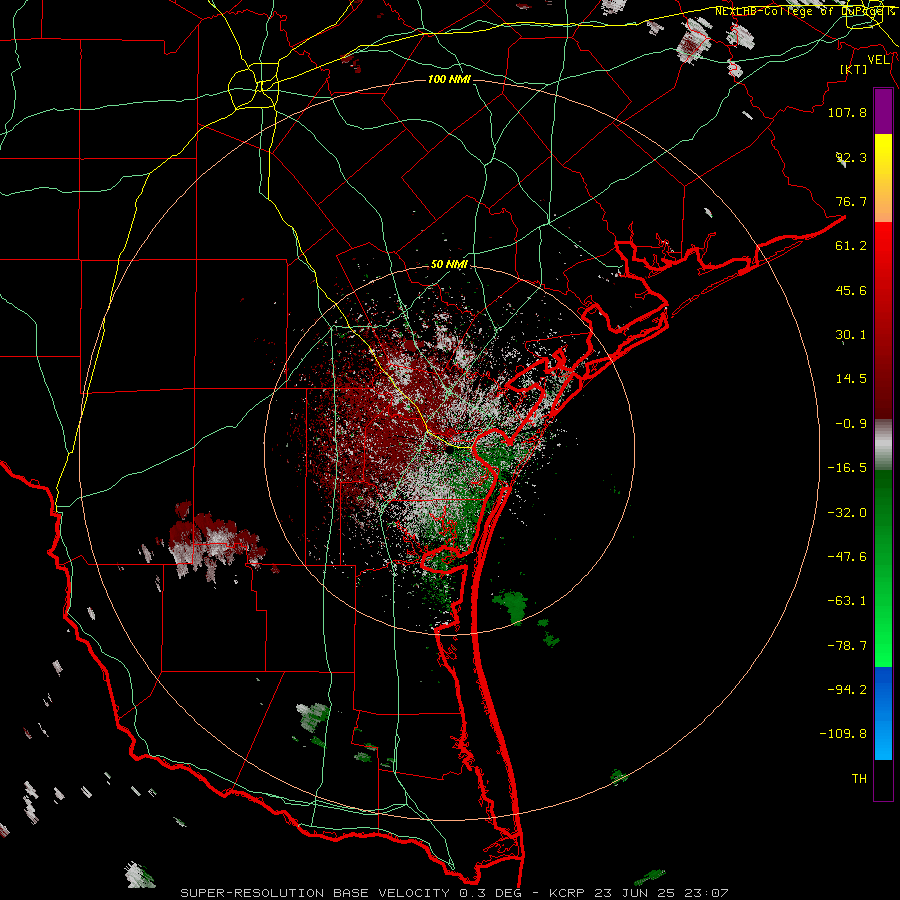Click the yellow-orange segment of the color bar

coord(883,178)
